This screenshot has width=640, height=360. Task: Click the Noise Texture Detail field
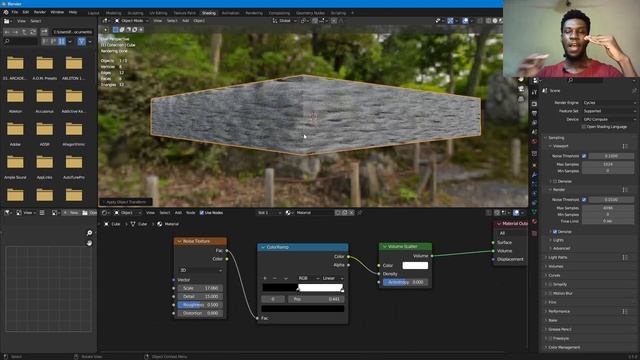point(200,296)
